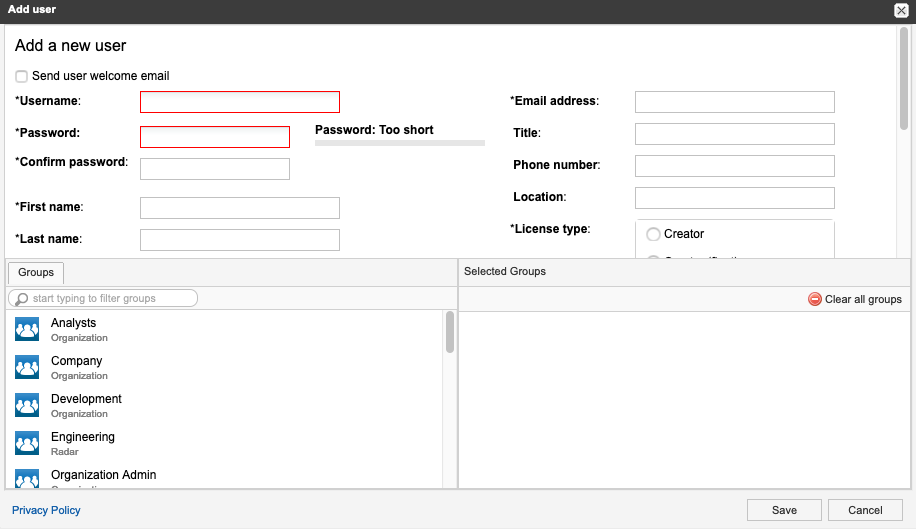Click the Company group icon
Screen dimensions: 916x529
27,368
